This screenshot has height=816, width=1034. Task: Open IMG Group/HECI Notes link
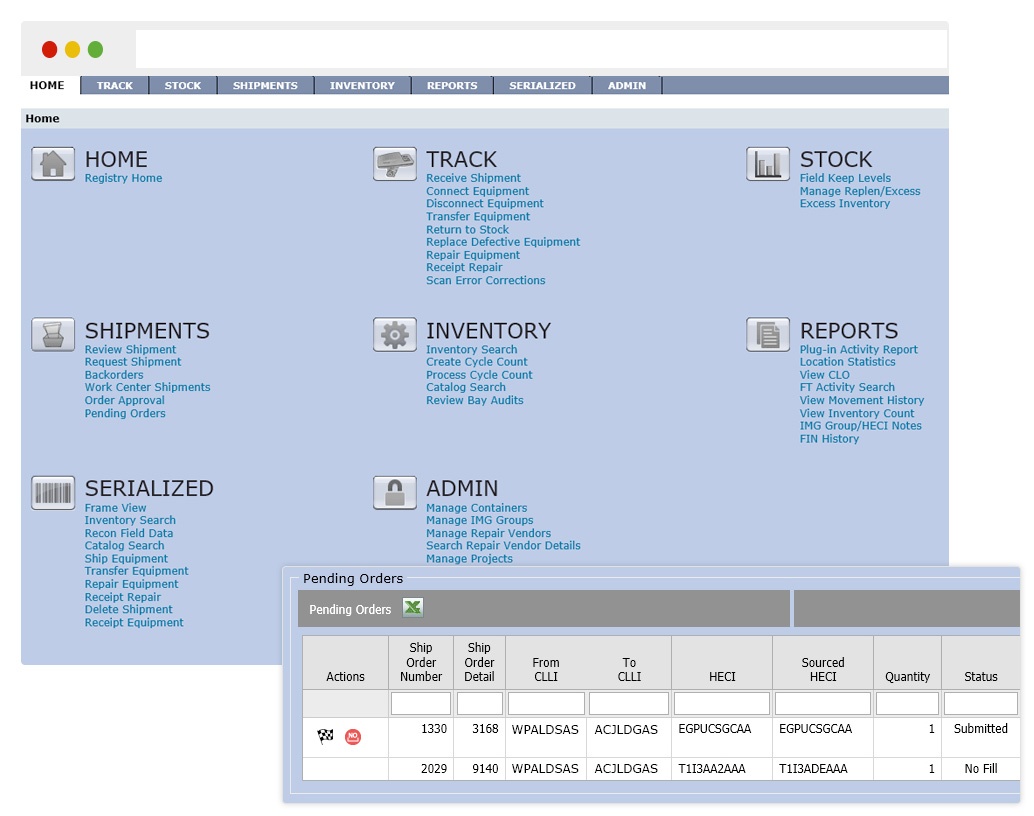point(861,426)
